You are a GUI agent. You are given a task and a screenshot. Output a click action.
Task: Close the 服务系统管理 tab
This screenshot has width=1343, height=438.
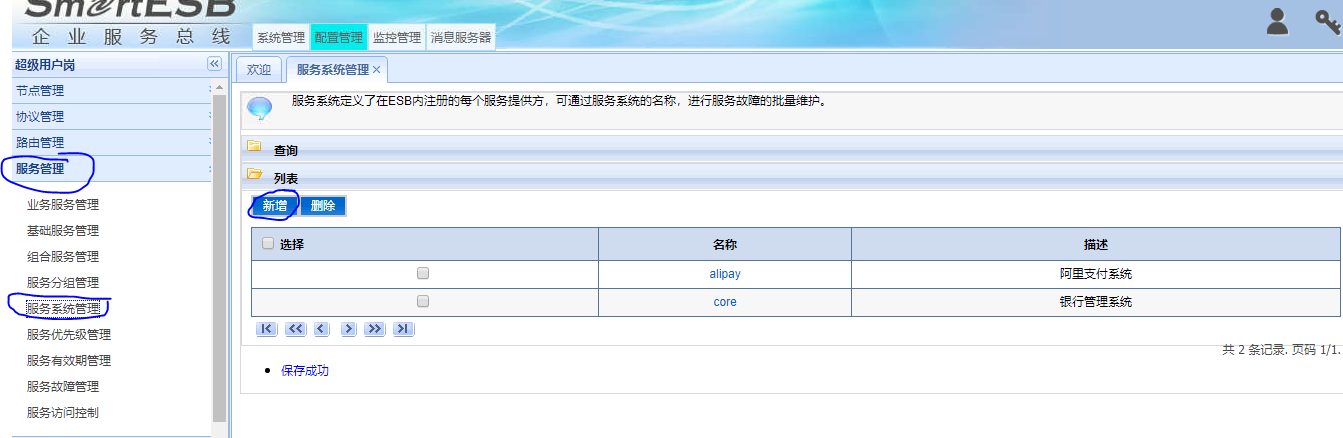tap(377, 70)
